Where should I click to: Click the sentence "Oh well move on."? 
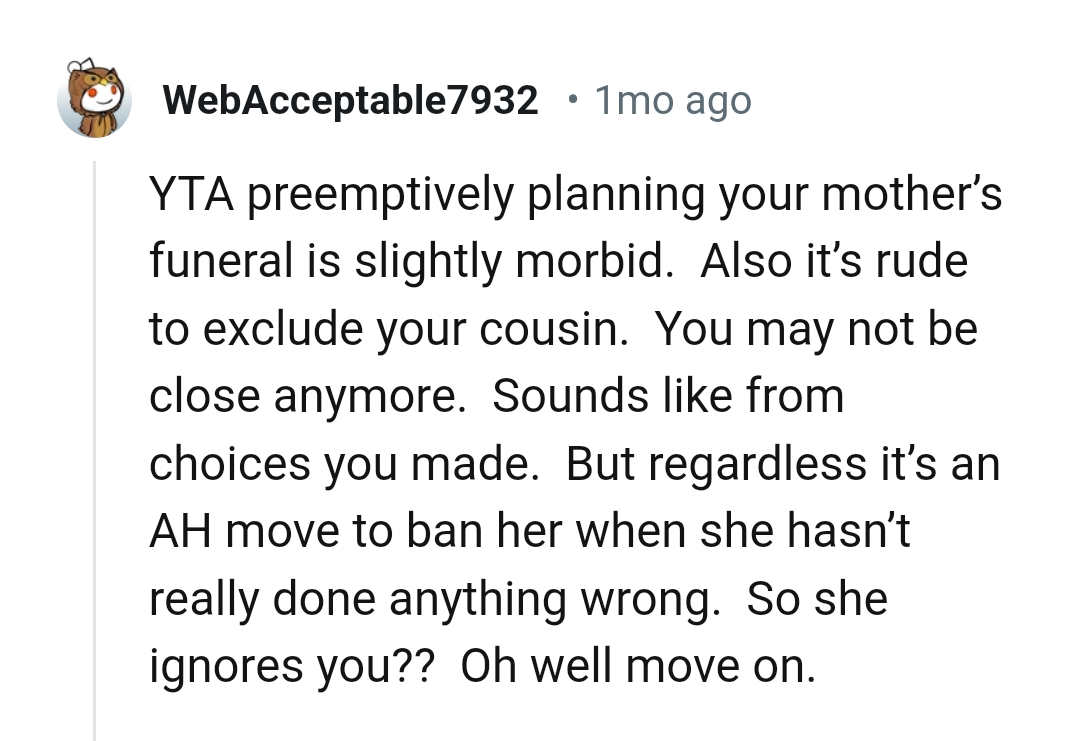[637, 666]
